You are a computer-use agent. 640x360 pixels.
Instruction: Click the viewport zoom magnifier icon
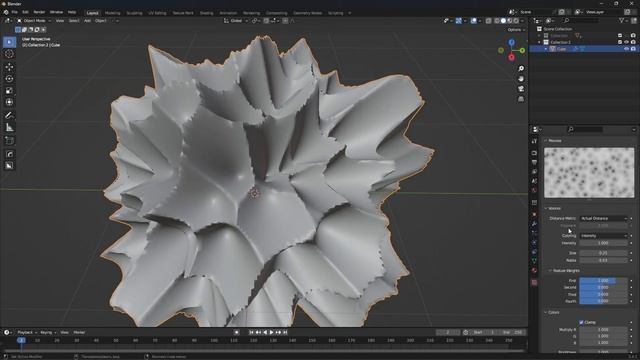pos(521,69)
